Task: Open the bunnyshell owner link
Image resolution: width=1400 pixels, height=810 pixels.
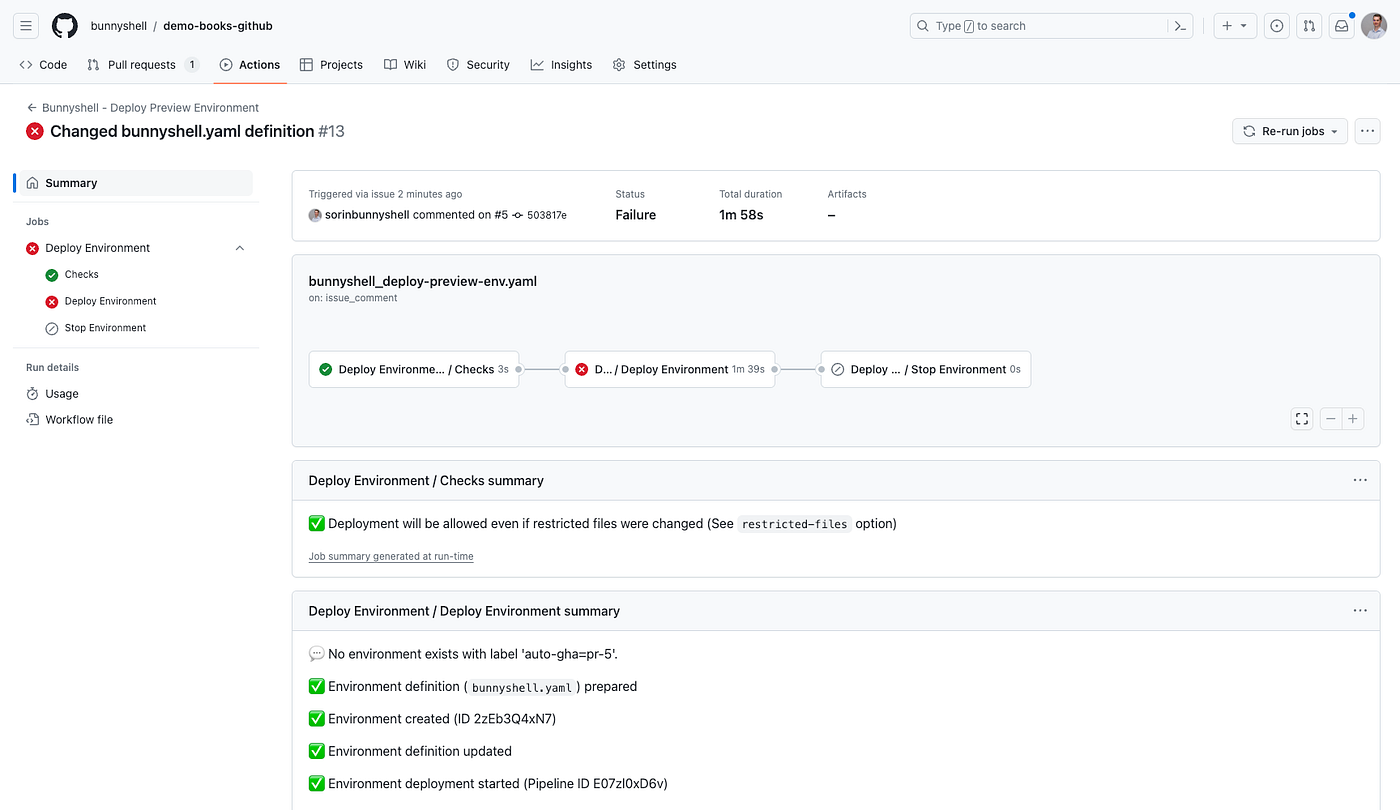Action: [x=118, y=26]
